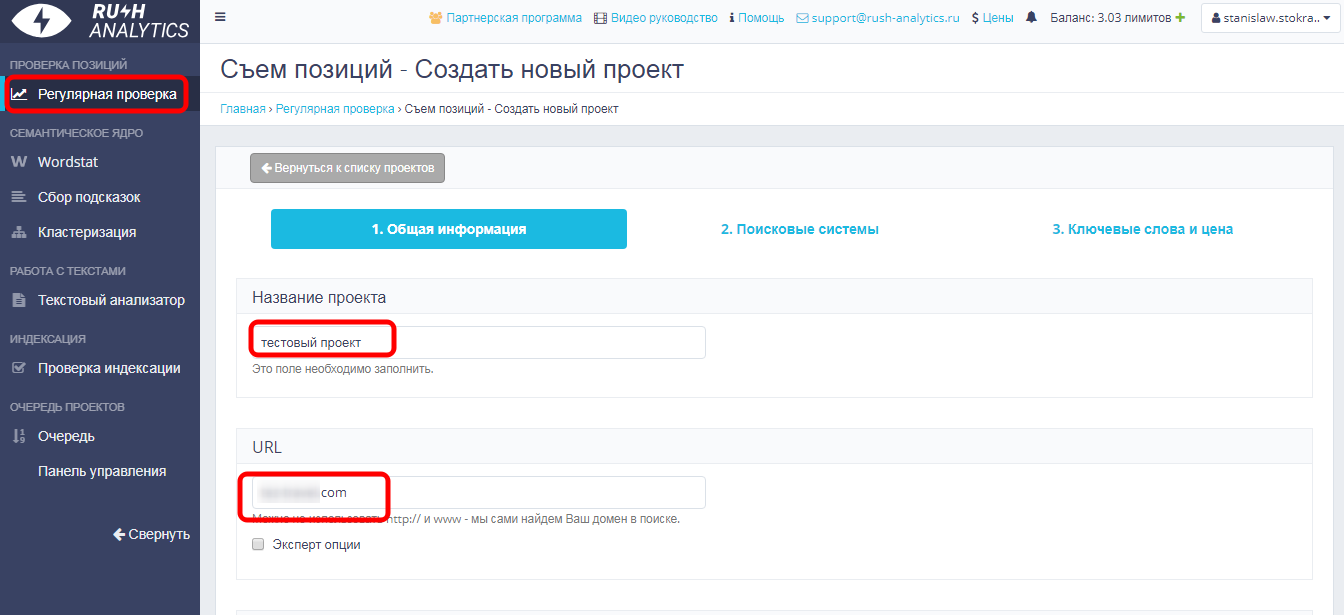The image size is (1344, 615).
Task: Go to Главная breadcrumb link
Action: click(x=243, y=109)
